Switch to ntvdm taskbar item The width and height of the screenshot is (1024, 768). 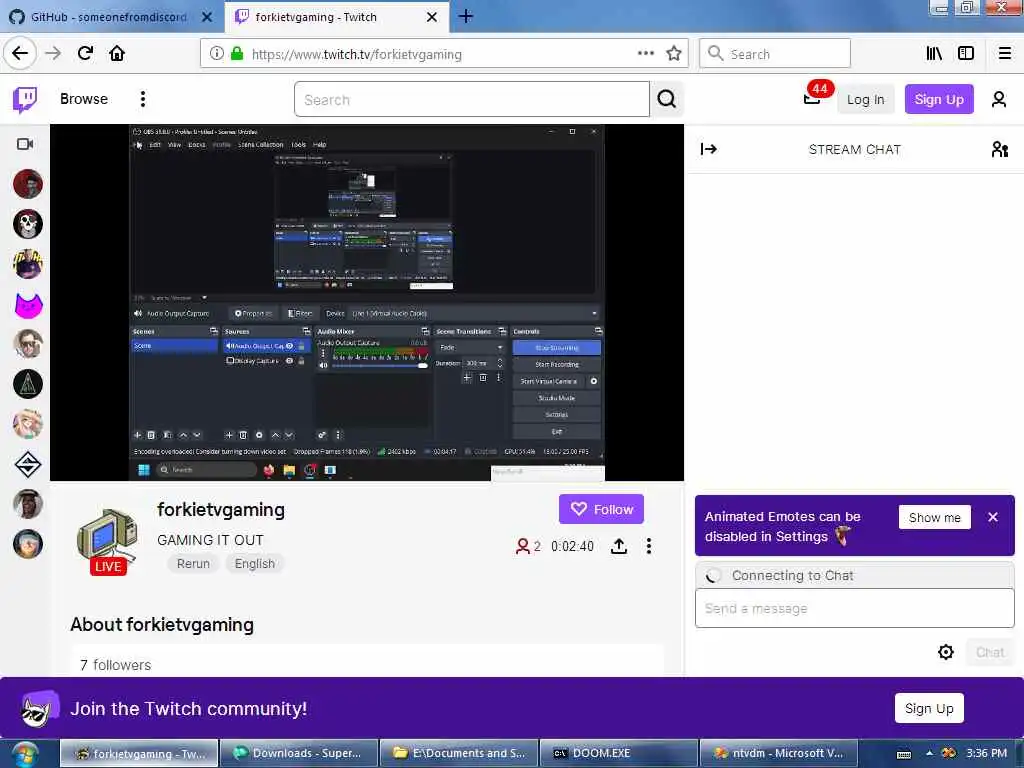click(x=778, y=754)
